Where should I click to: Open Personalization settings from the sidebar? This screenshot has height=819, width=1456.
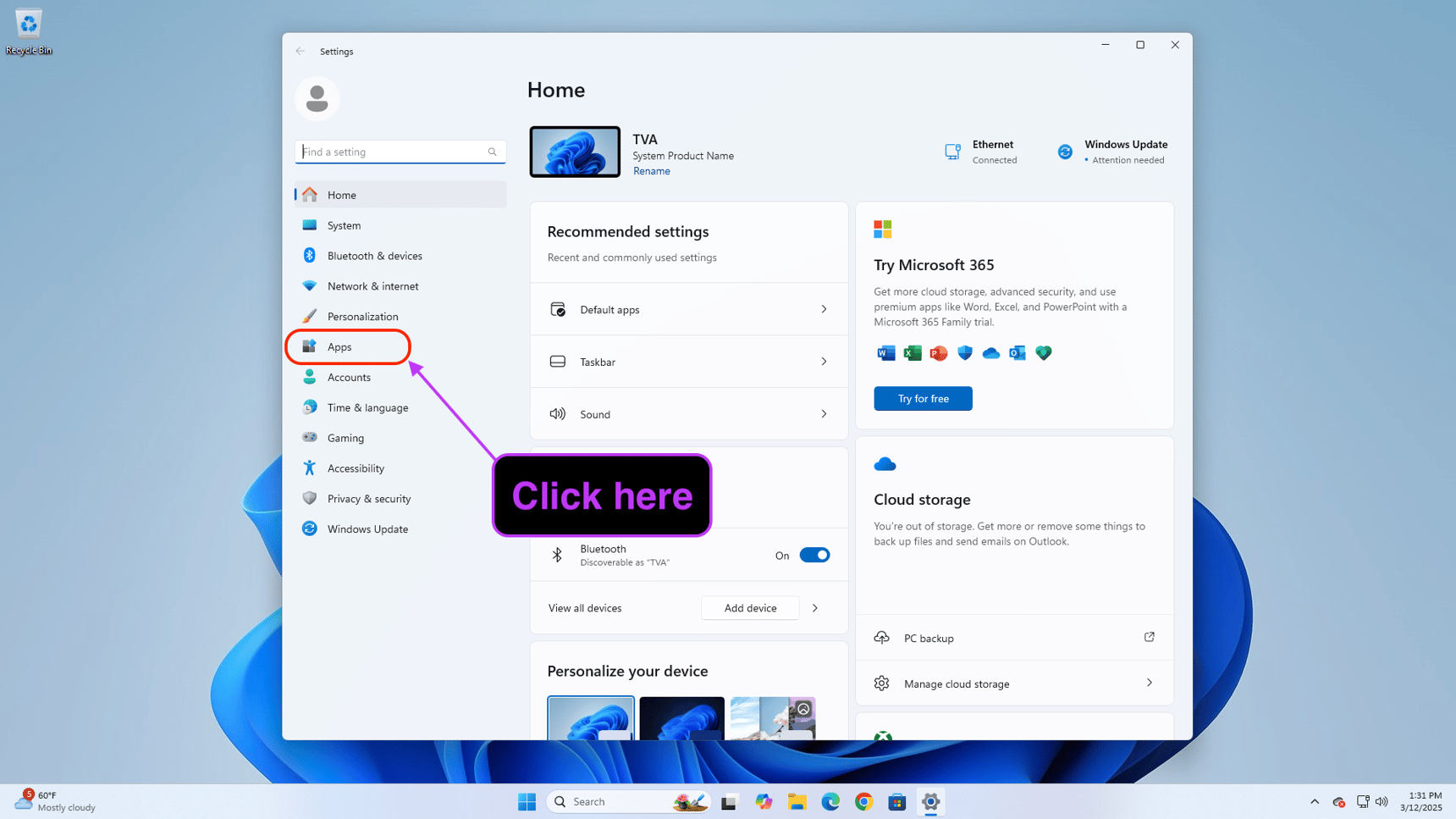pyautogui.click(x=310, y=316)
